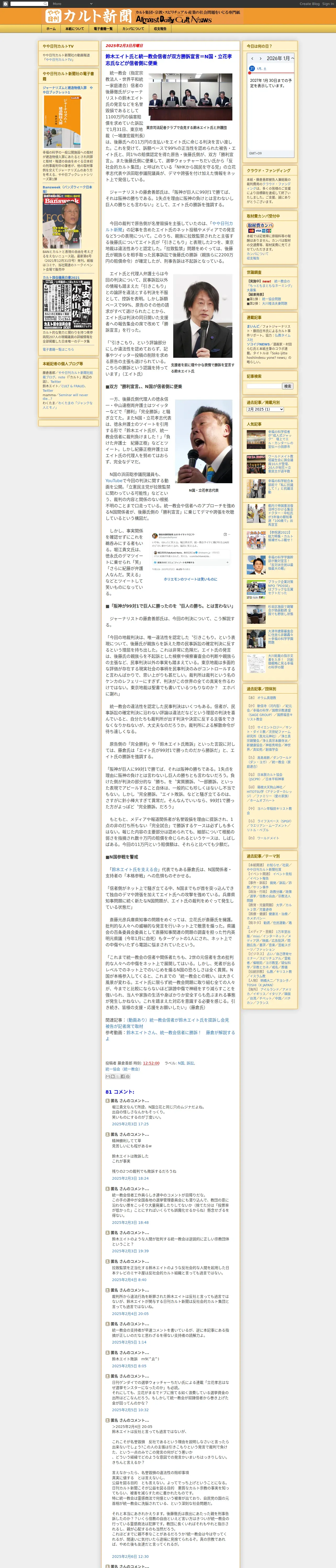Open the ソコイジNEWS serial link
The image size is (336, 1568).
(259, 344)
